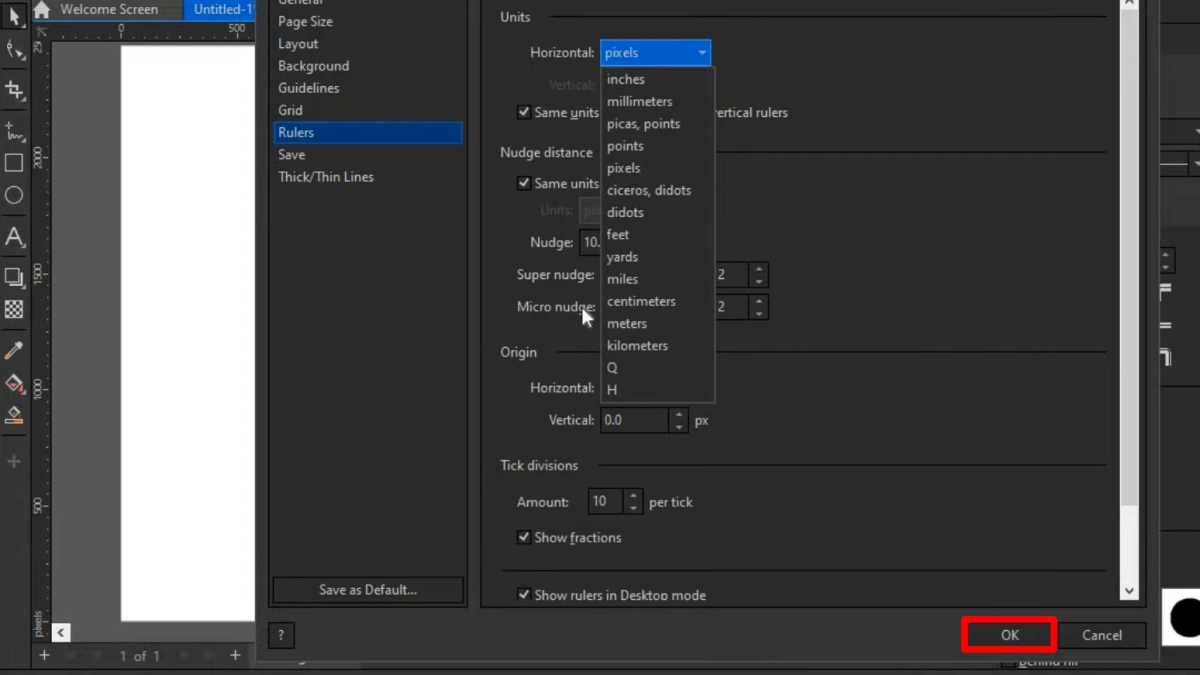Toggle same units for horizontal and vertical rulers
The image size is (1200, 675).
pos(524,112)
